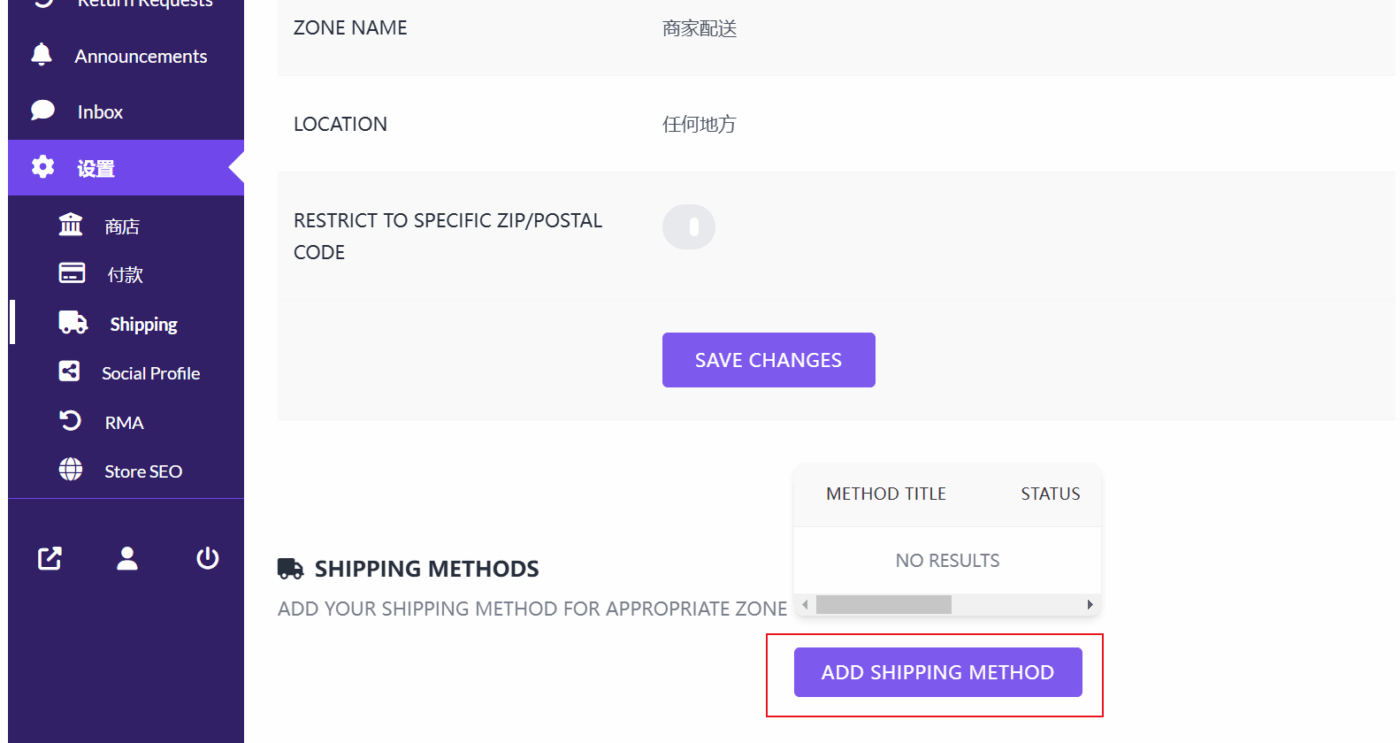Click the payment credit card icon
This screenshot has width=1400, height=743.
72,273
